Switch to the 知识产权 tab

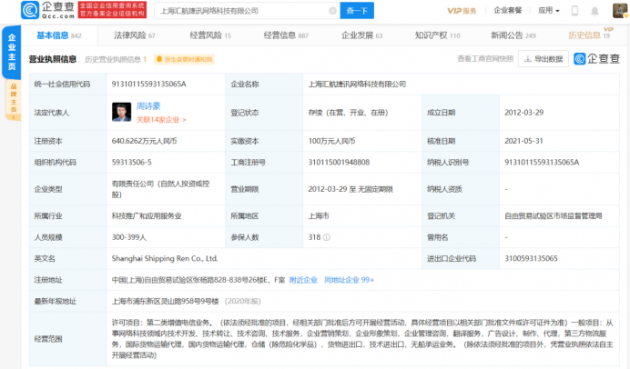tap(437, 35)
